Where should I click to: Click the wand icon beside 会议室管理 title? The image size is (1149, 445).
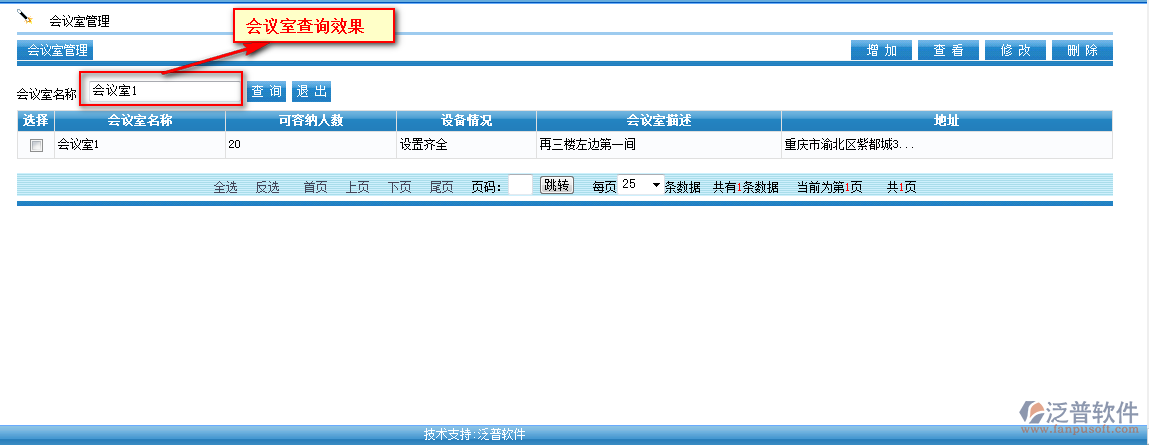(x=25, y=16)
